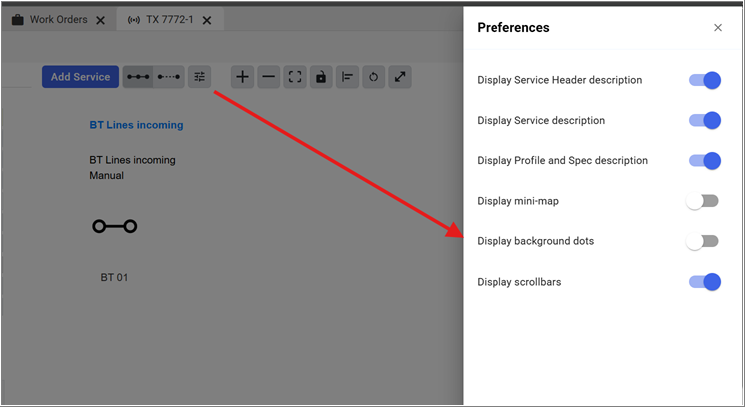745x407 pixels.
Task: Click the fit-to-screen bracket icon
Action: coord(295,77)
